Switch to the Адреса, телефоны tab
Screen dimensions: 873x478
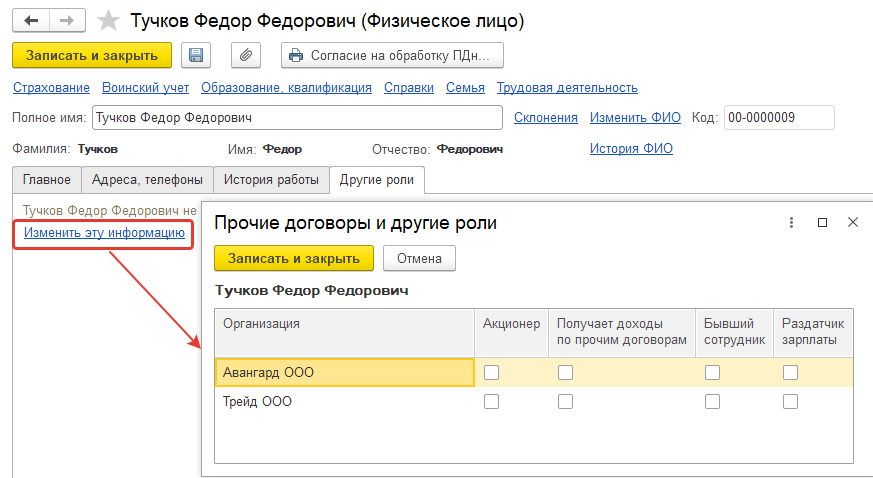147,180
